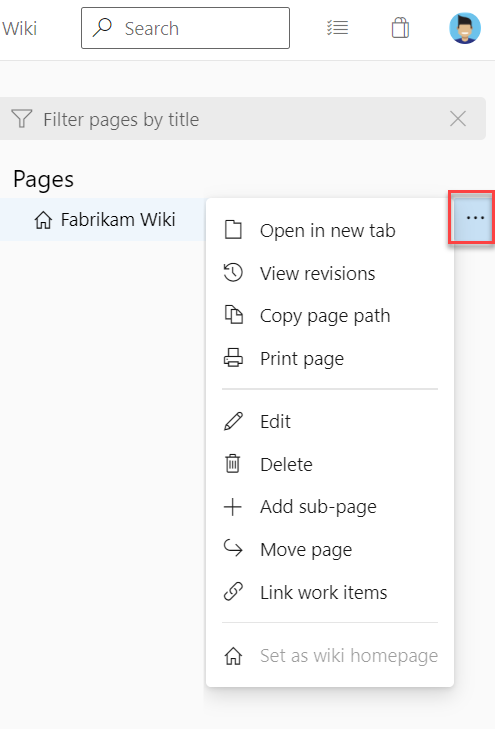Click the filter funnel icon
This screenshot has height=729, width=495.
point(21,119)
